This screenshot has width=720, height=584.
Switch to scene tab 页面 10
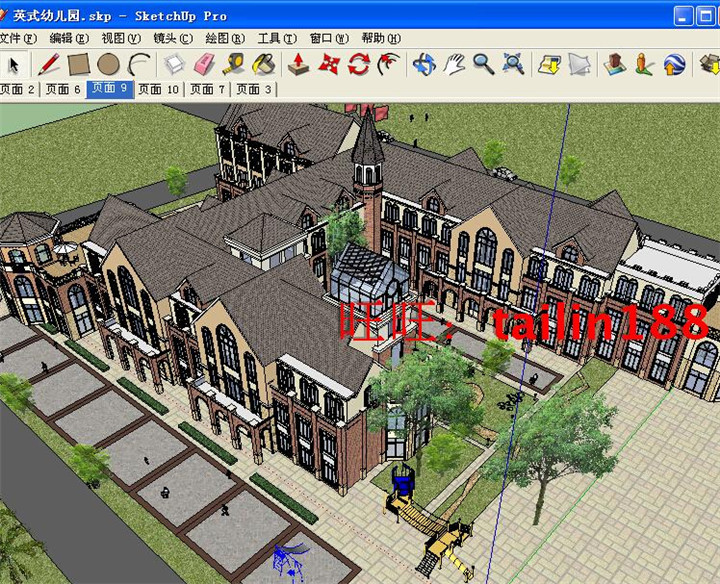coord(159,89)
